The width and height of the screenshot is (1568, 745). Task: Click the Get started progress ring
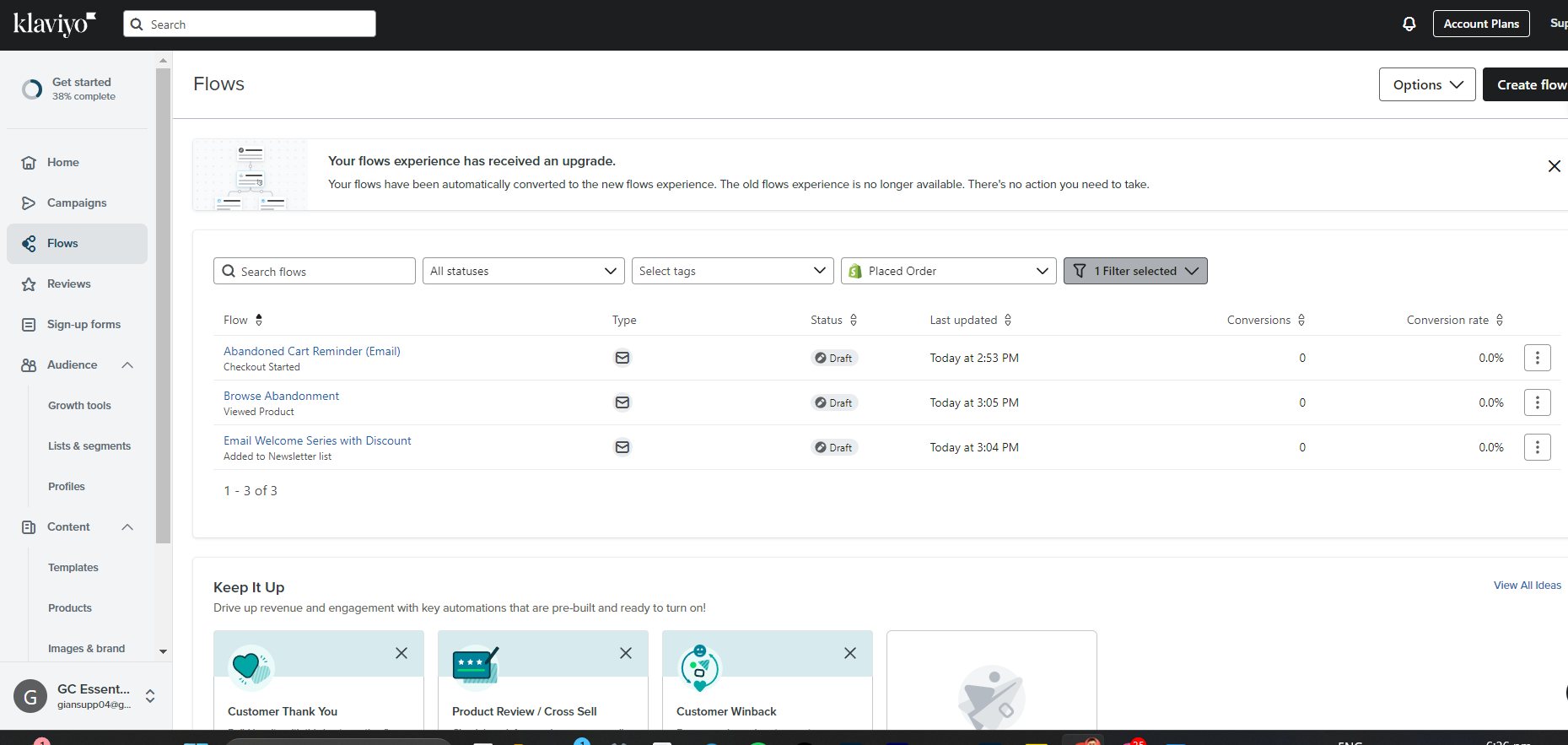32,89
